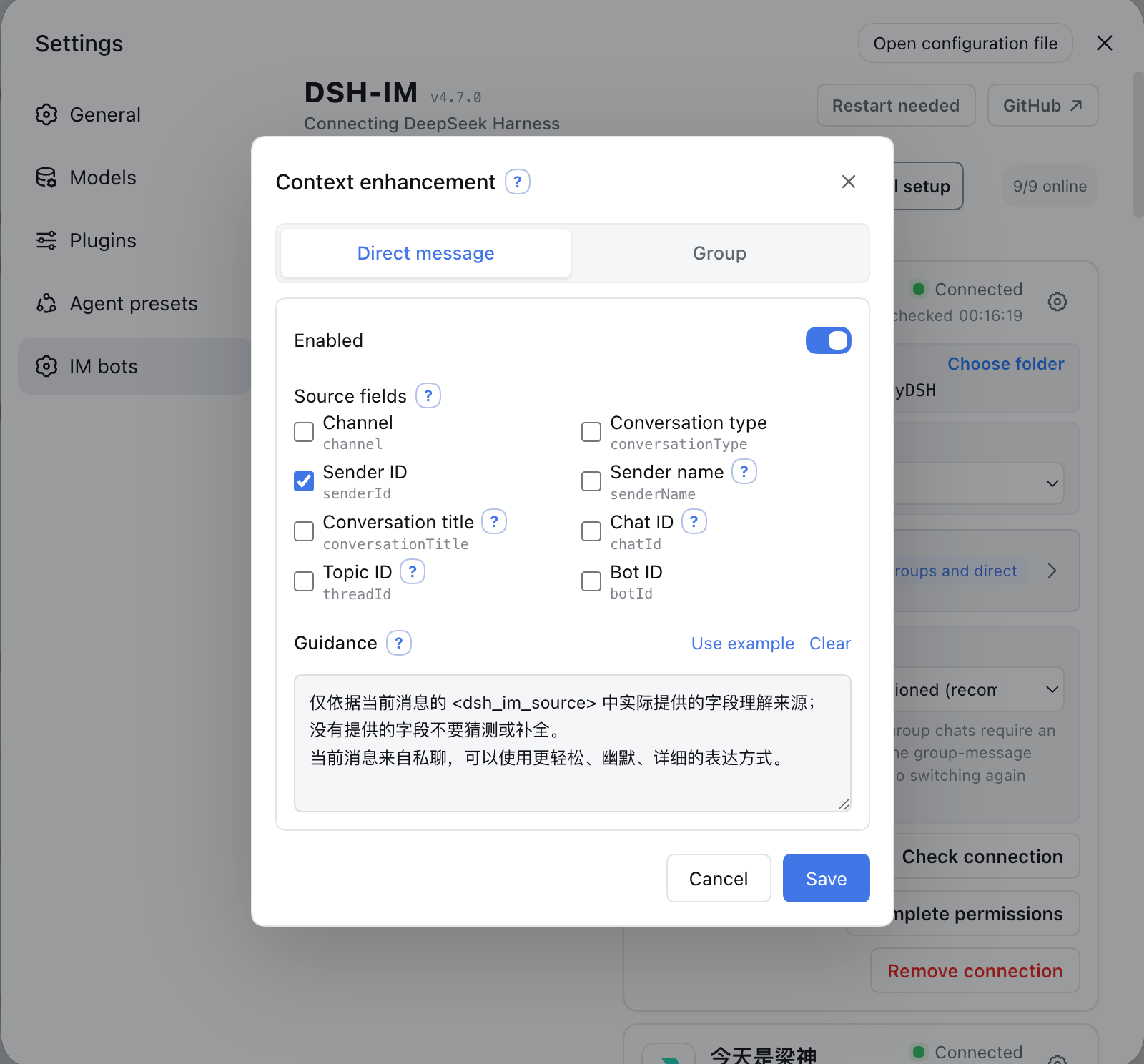
Task: Click the GitHub external link arrow icon
Action: (1076, 105)
